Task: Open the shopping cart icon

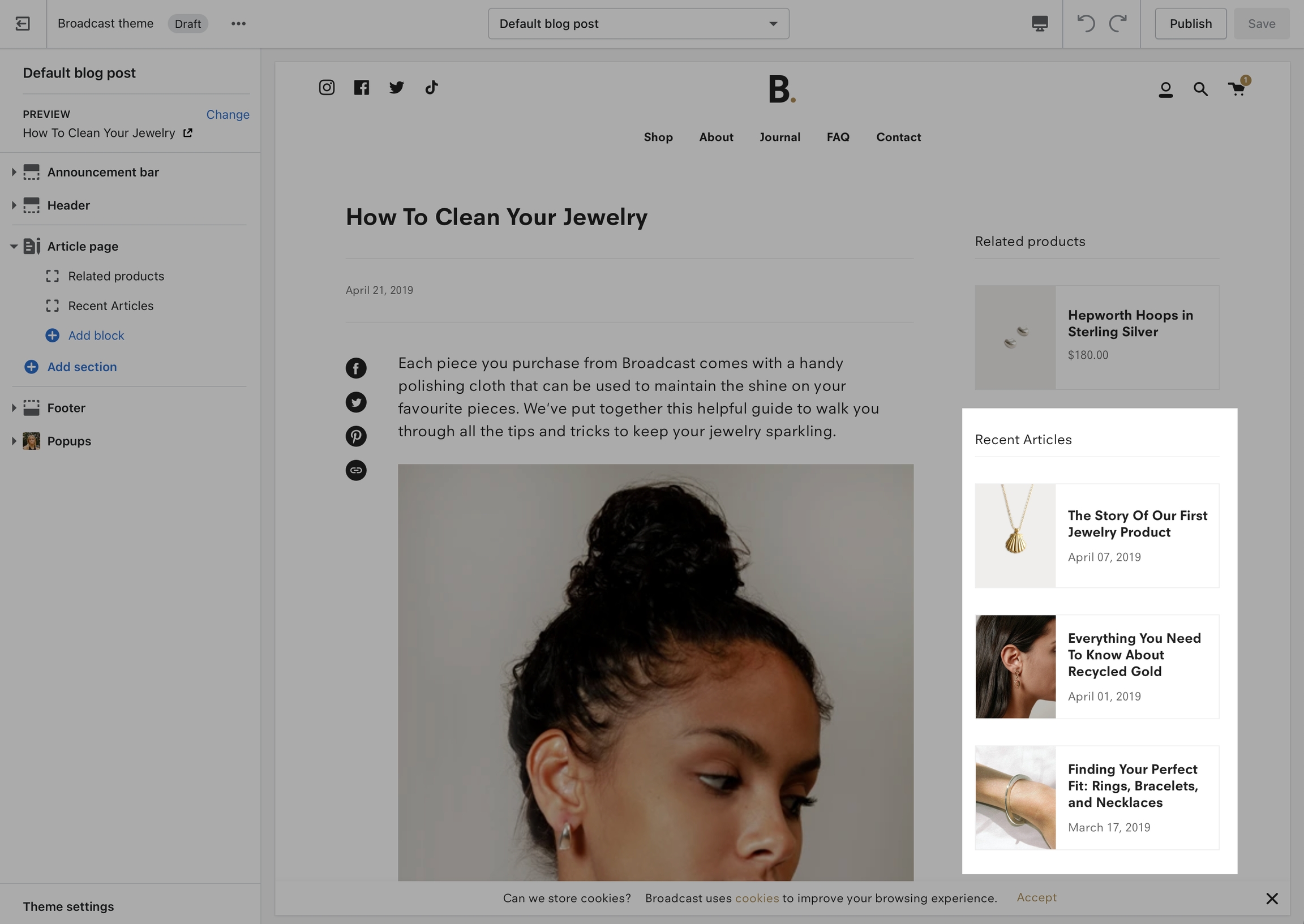Action: pos(1236,89)
